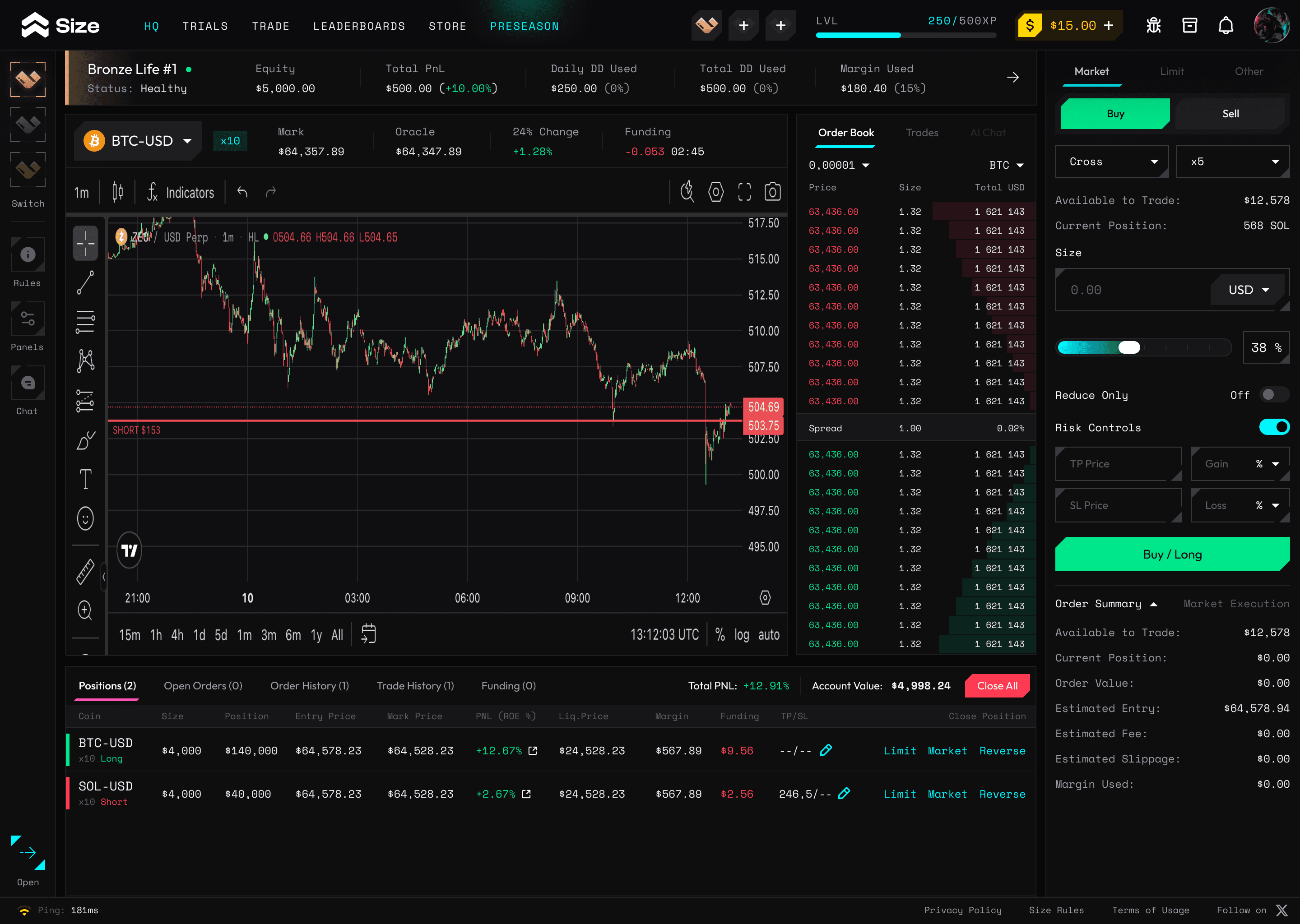Open the inventory box icon in header
This screenshot has height=924, width=1300.
click(1189, 26)
